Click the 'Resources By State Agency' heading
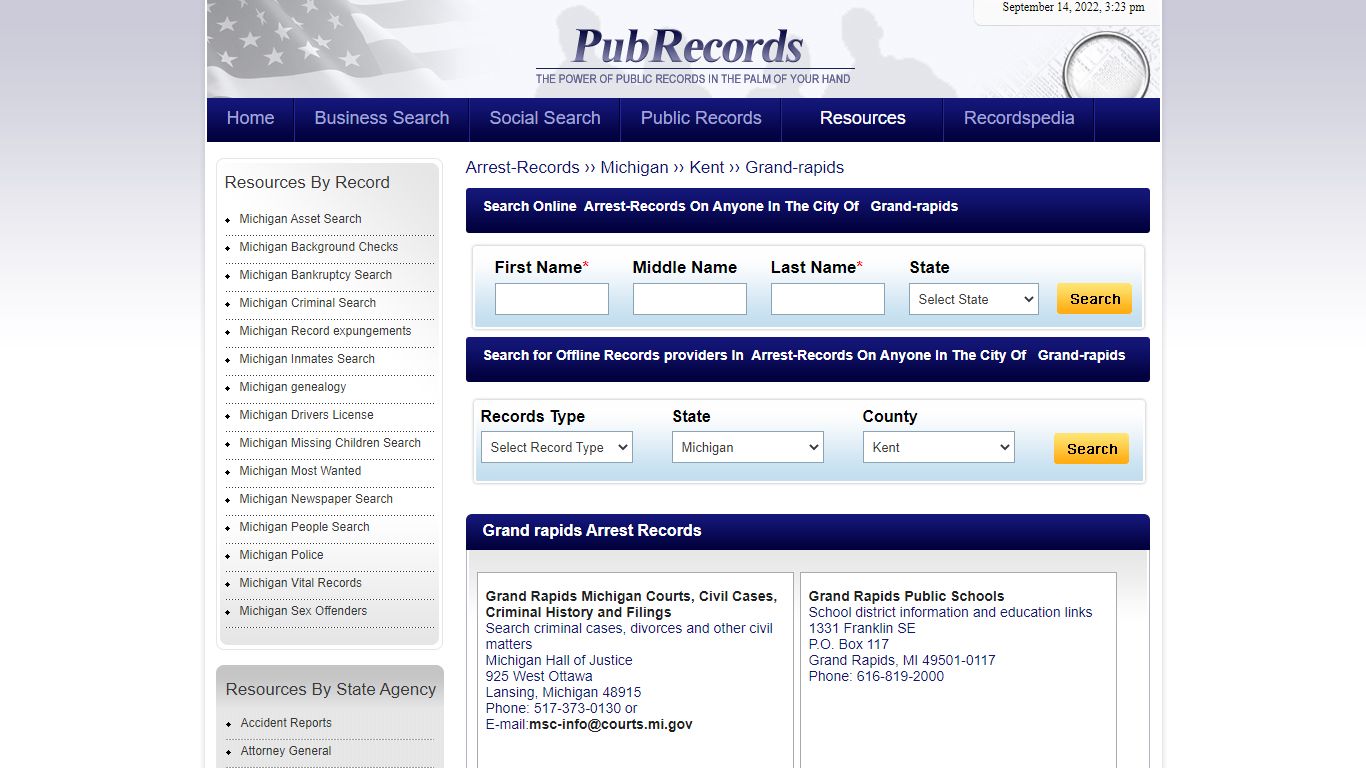The height and width of the screenshot is (768, 1366). (331, 689)
